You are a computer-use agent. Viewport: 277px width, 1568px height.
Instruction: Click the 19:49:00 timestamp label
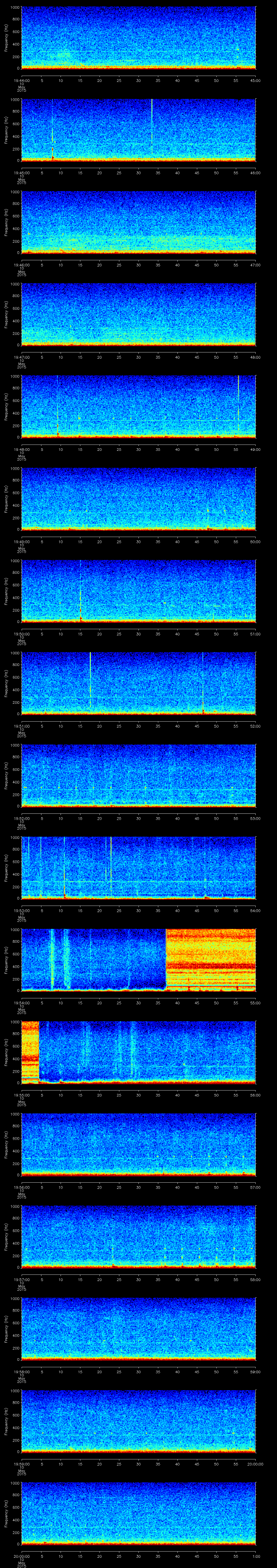tap(21, 542)
